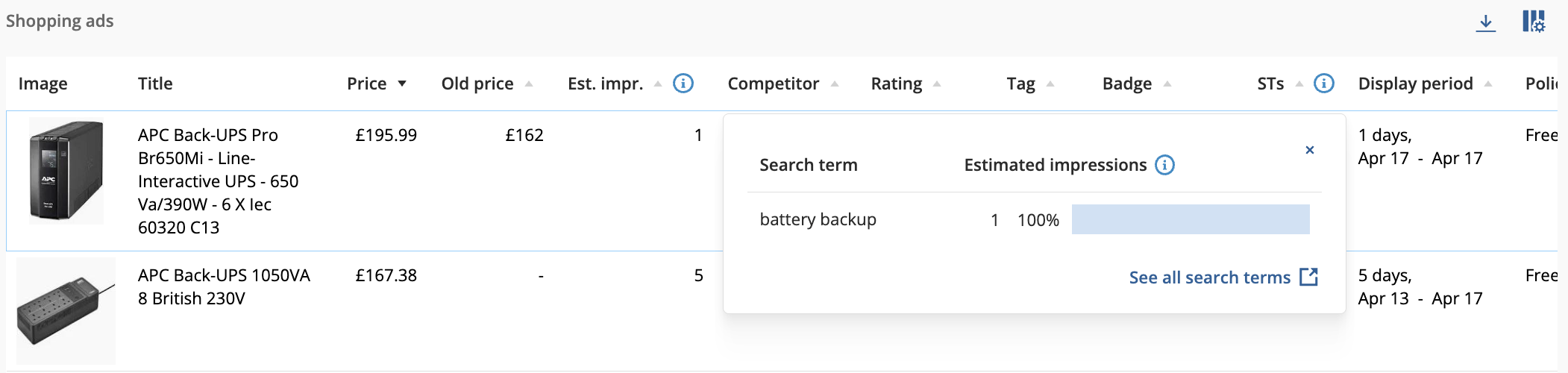1568x373 pixels.
Task: Open the column settings icon
Action: pos(1534,22)
